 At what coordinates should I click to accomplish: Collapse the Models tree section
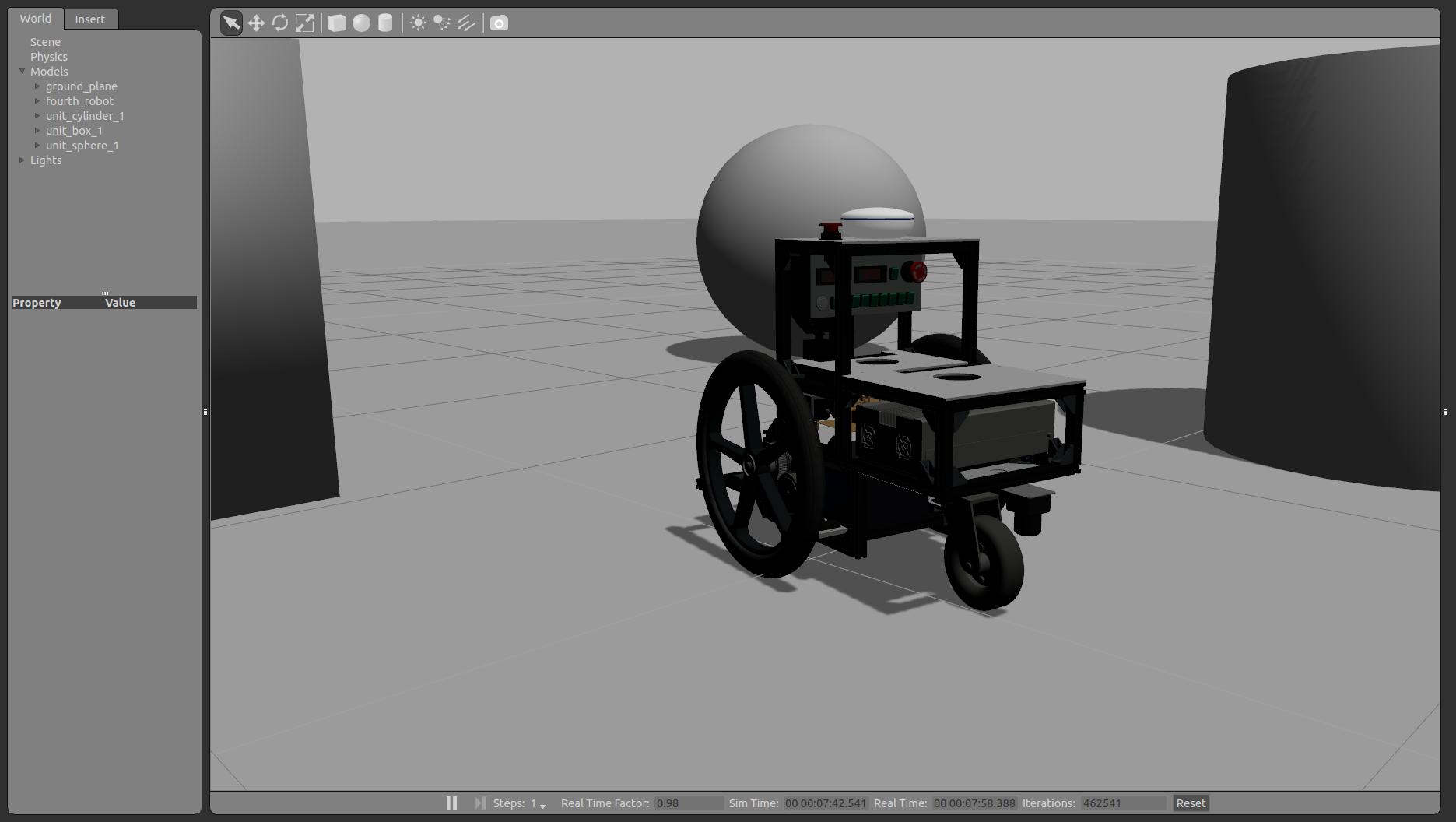tap(23, 71)
